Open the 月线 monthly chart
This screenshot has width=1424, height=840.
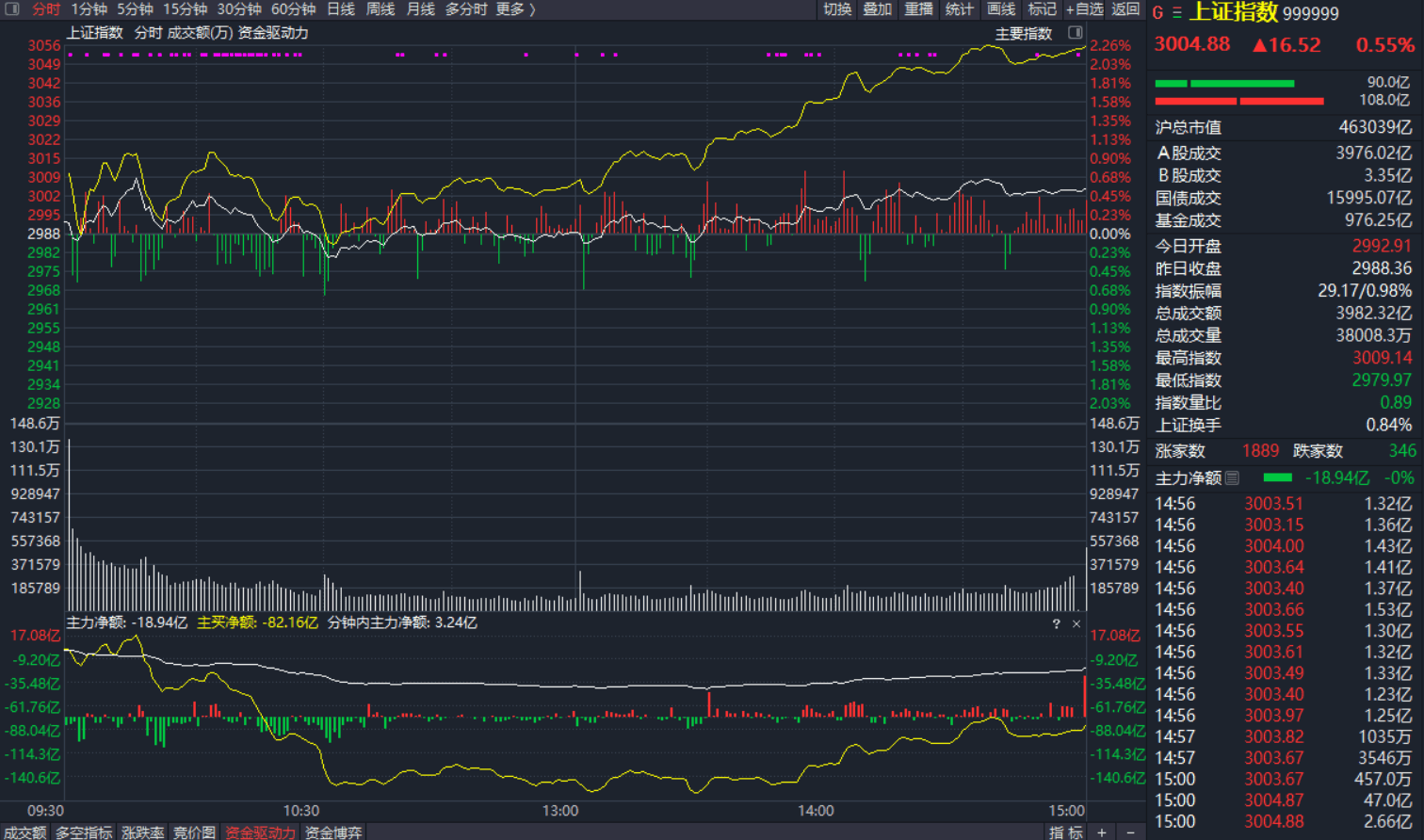click(421, 9)
